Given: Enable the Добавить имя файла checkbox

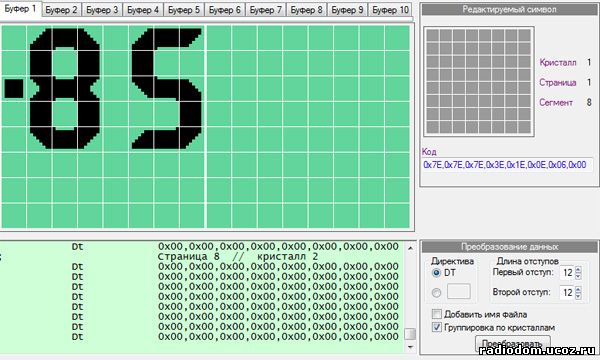Looking at the screenshot, I should [x=437, y=314].
